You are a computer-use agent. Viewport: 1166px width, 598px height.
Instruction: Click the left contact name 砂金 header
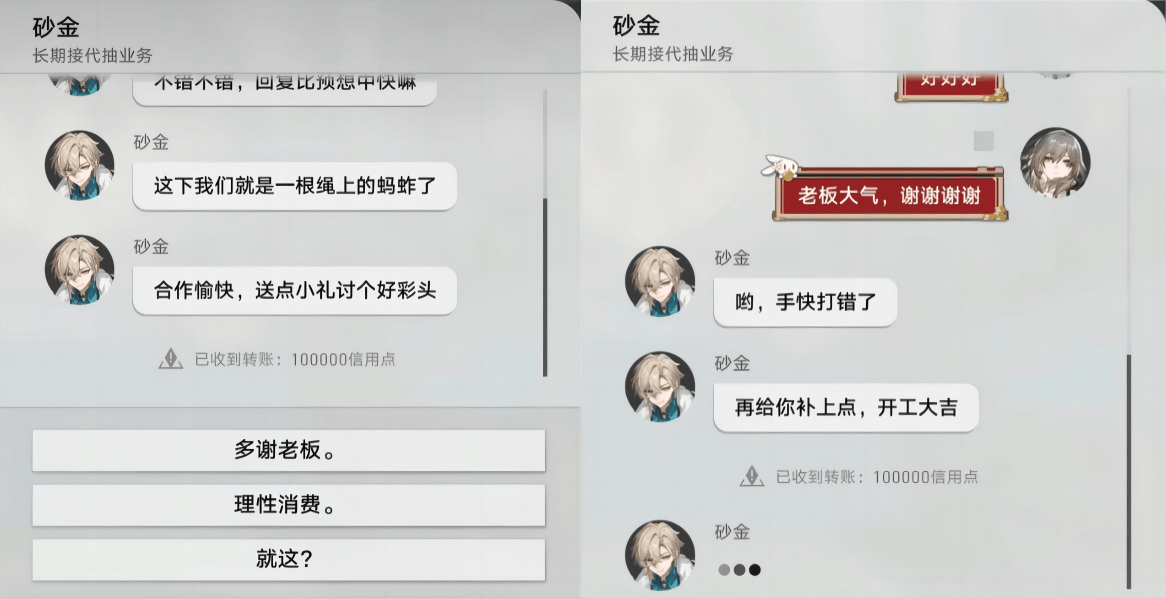pos(56,28)
